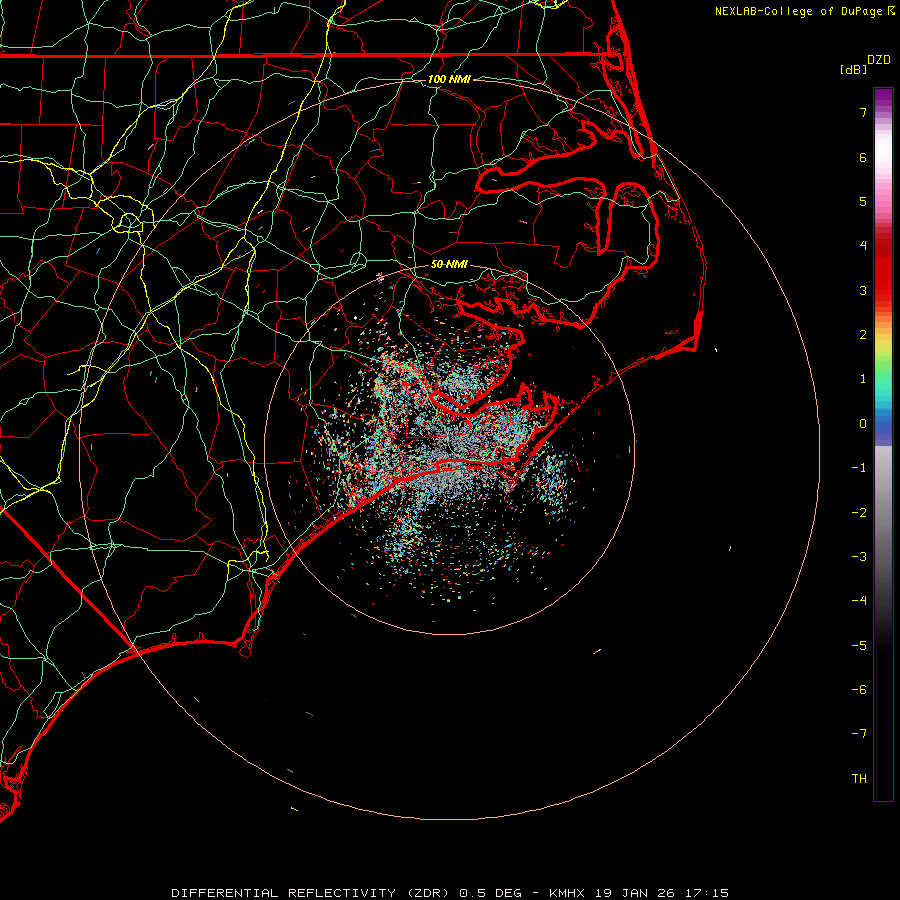Click the 4 value on color scale
The height and width of the screenshot is (900, 900).
click(863, 246)
